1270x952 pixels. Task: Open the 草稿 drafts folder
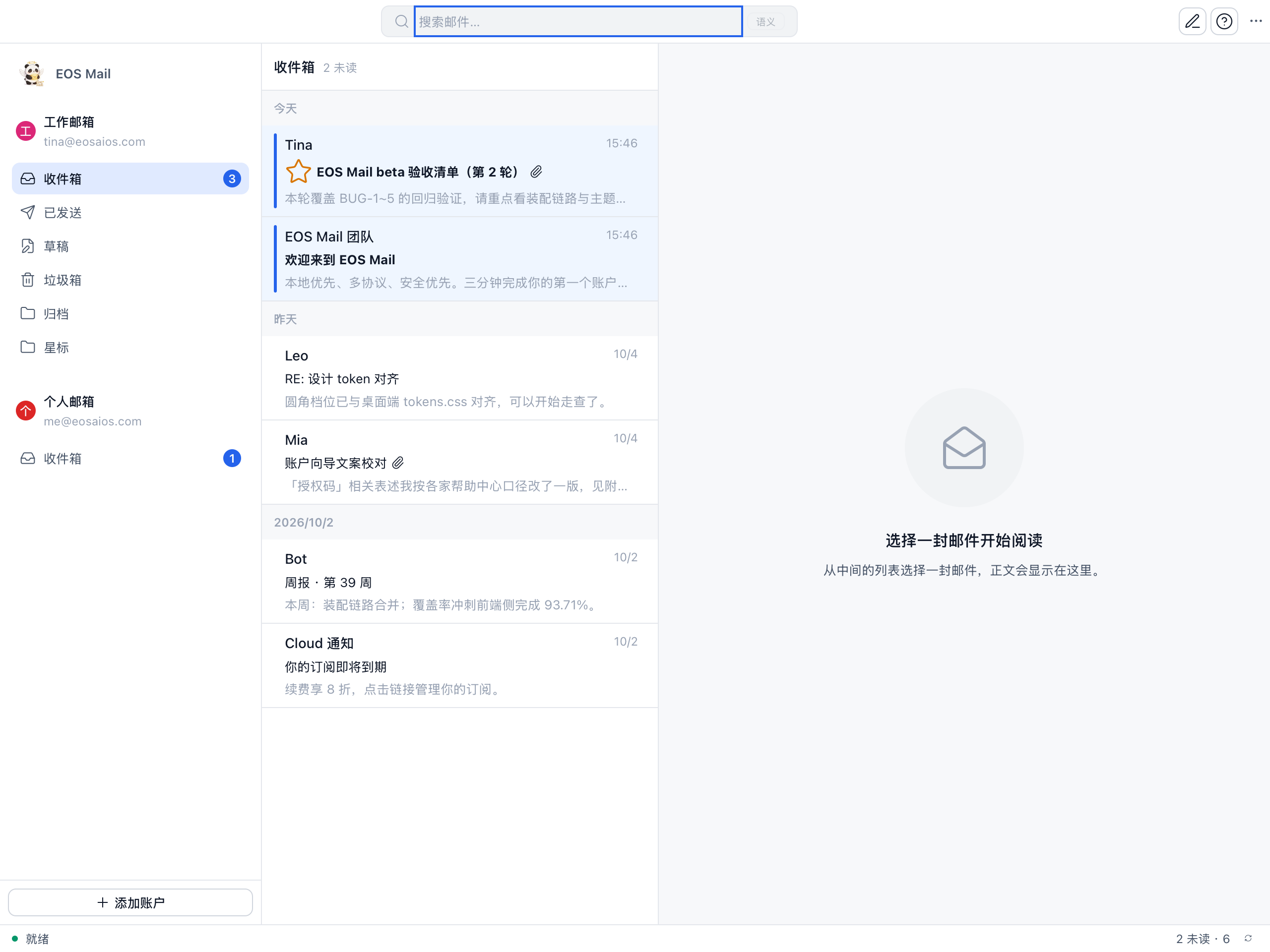pyautogui.click(x=130, y=246)
